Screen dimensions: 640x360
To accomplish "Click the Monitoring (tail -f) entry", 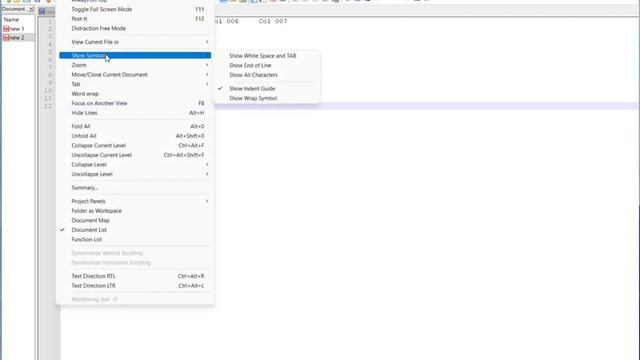I will (x=135, y=299).
